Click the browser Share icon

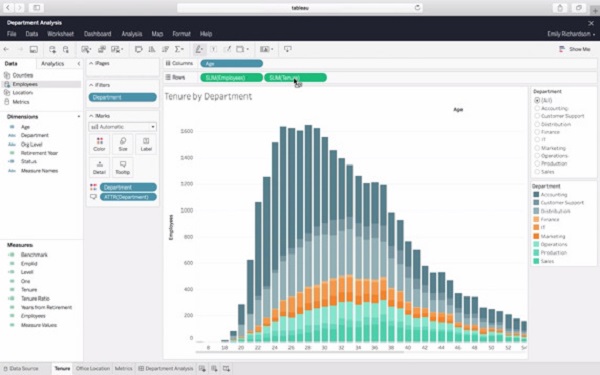[560, 8]
